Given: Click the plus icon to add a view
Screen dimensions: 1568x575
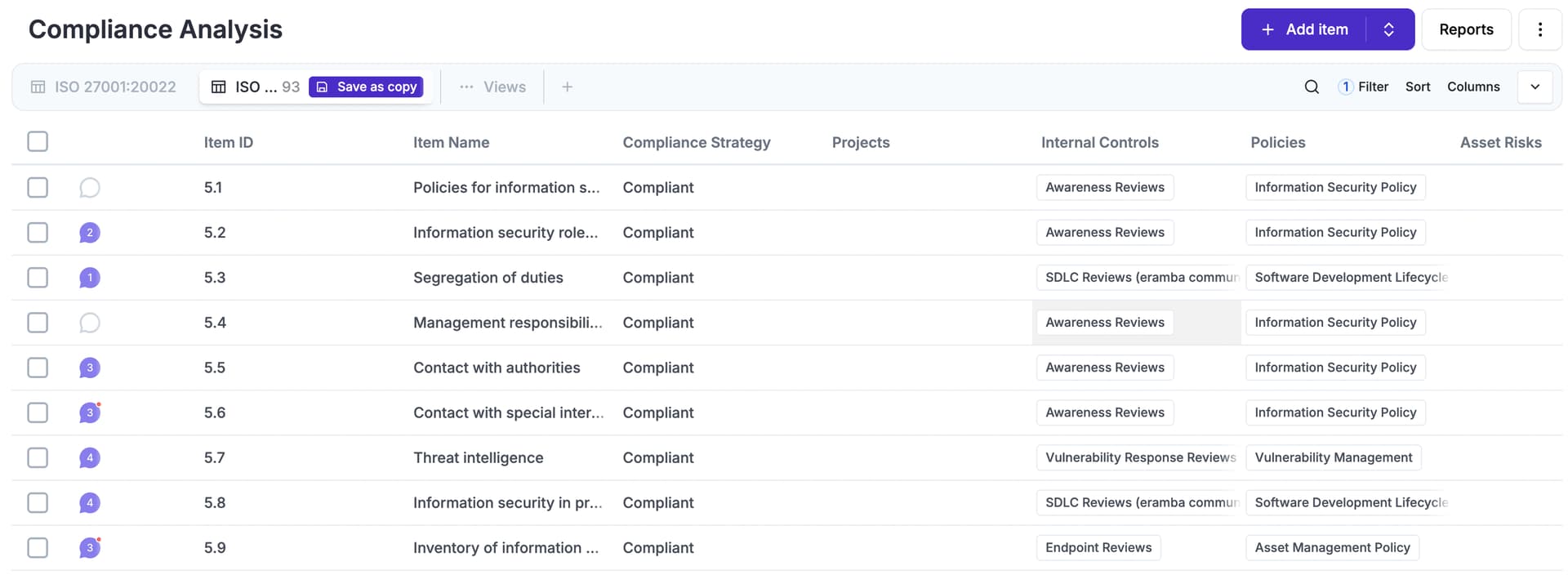Looking at the screenshot, I should (x=567, y=87).
